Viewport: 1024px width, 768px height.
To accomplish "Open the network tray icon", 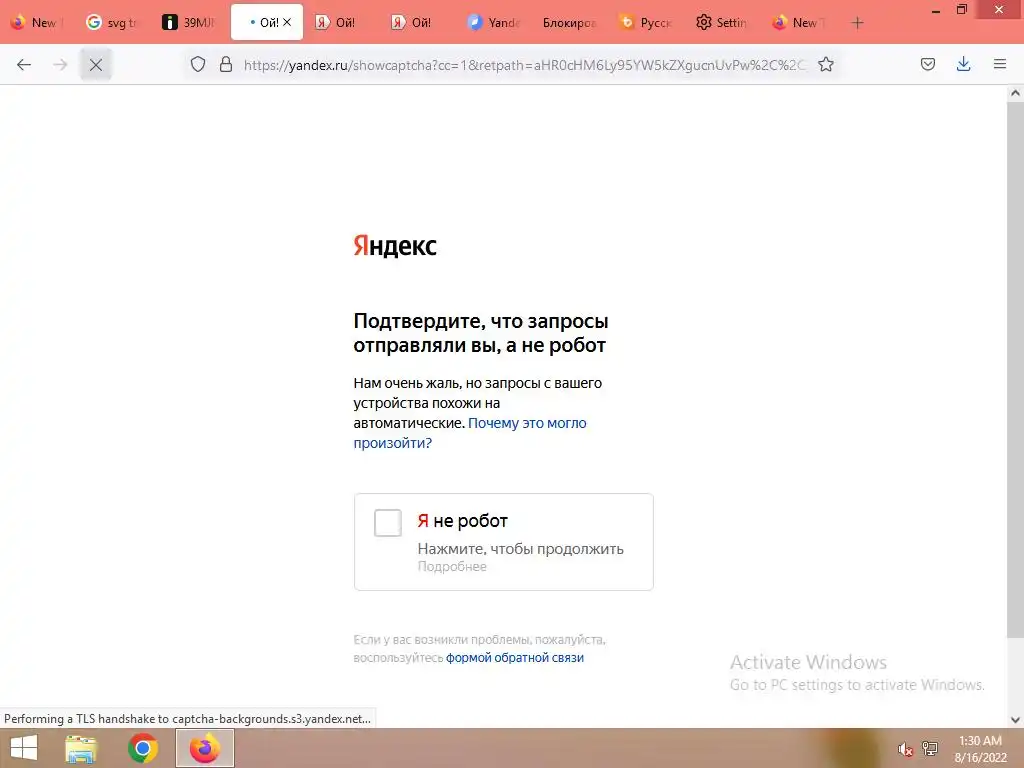I will [x=930, y=749].
